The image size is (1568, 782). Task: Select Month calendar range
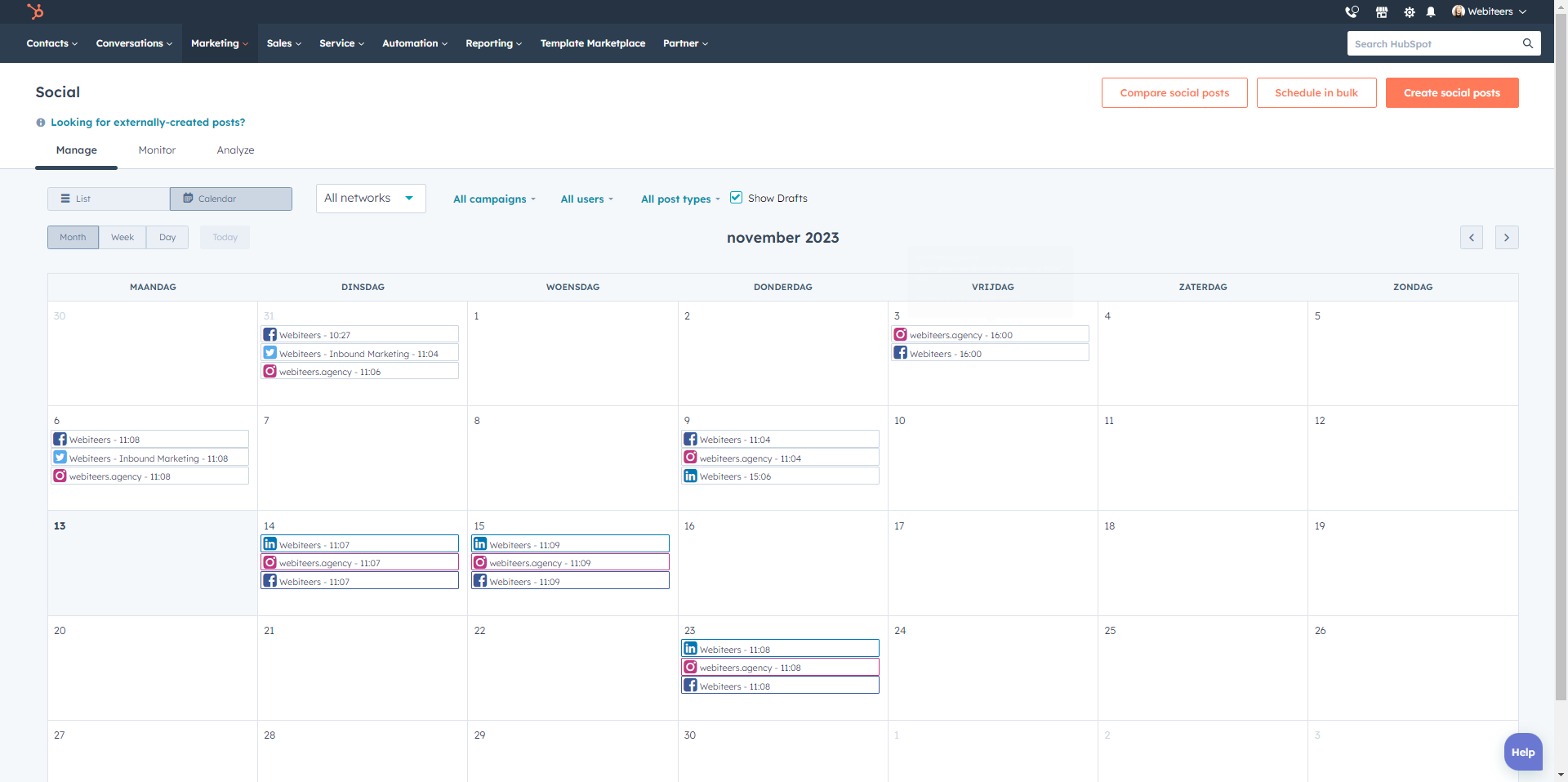point(73,237)
